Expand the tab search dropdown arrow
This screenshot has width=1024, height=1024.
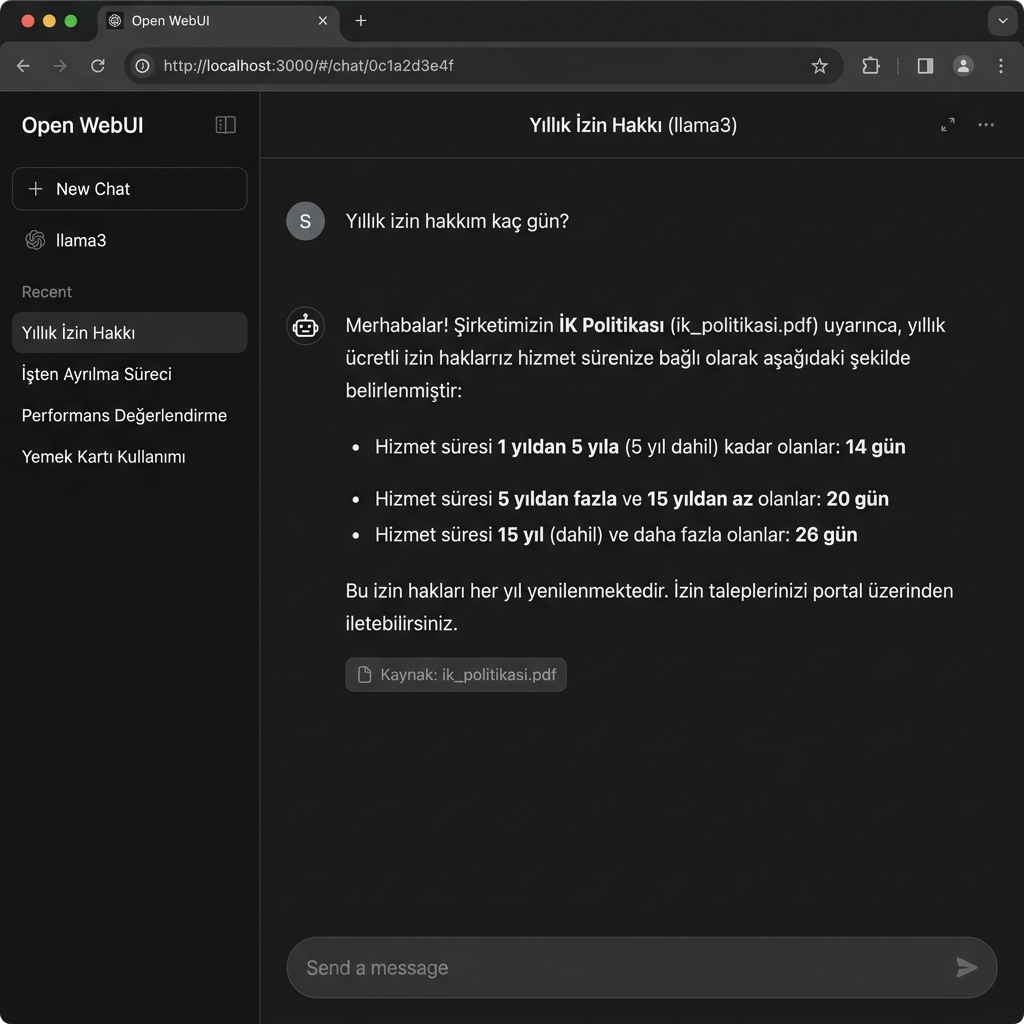click(x=1002, y=21)
